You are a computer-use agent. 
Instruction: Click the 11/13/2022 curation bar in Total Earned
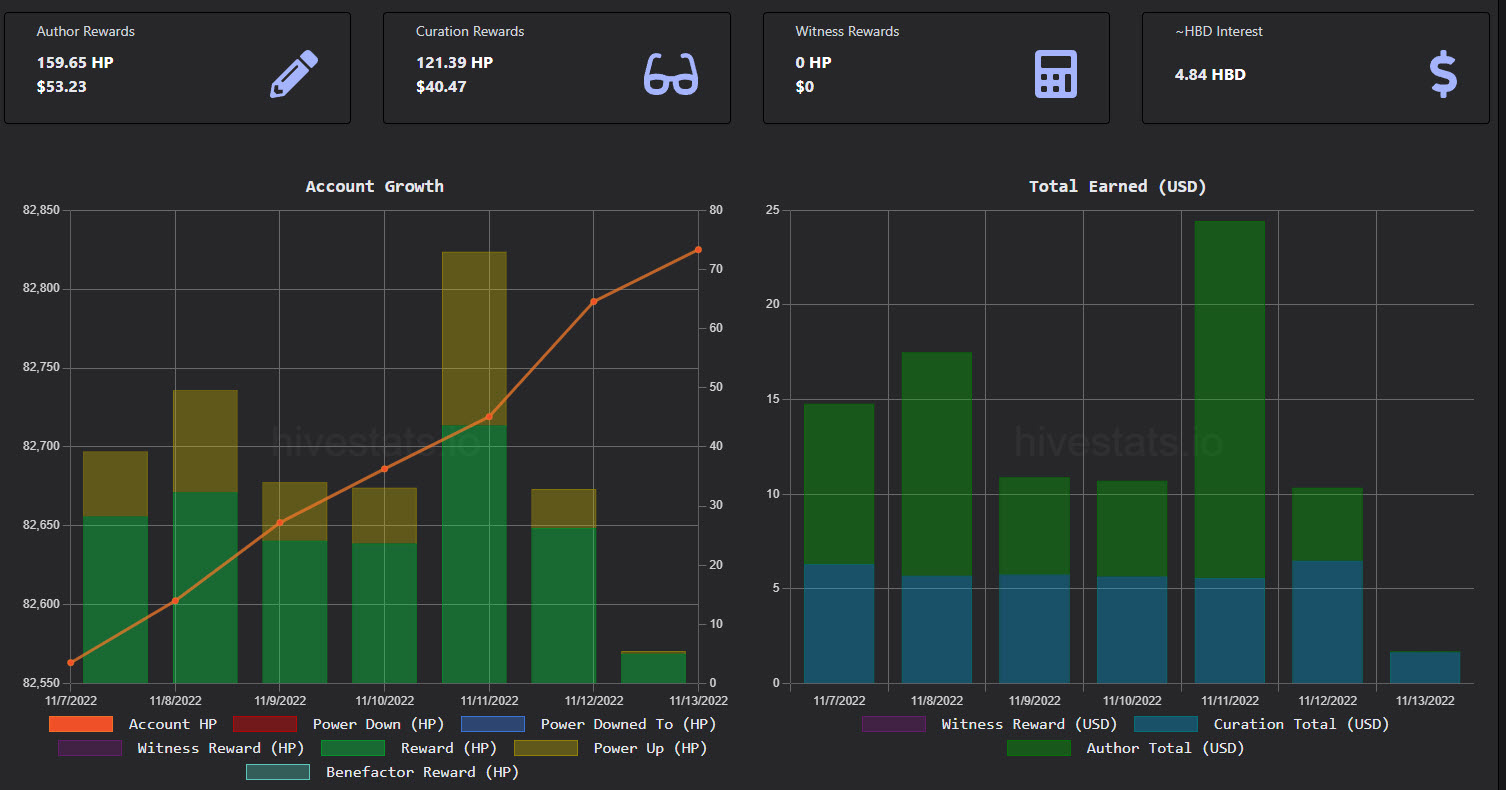[x=1425, y=667]
